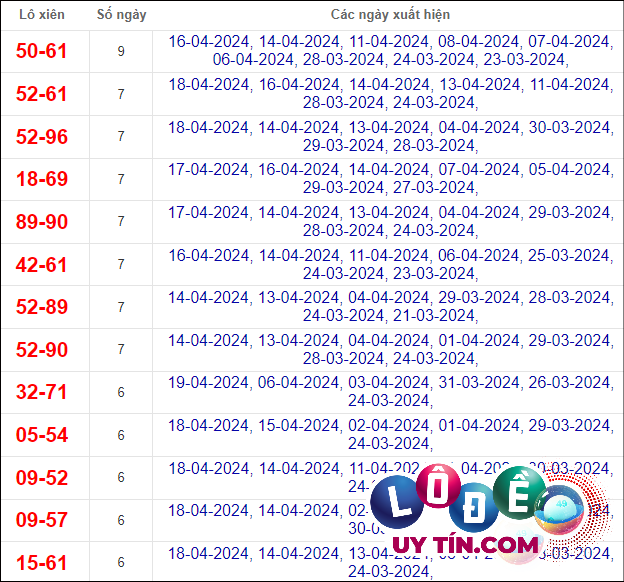This screenshot has height=582, width=624.
Task: Select the 42-61 lô xiên pair
Action: [x=41, y=265]
